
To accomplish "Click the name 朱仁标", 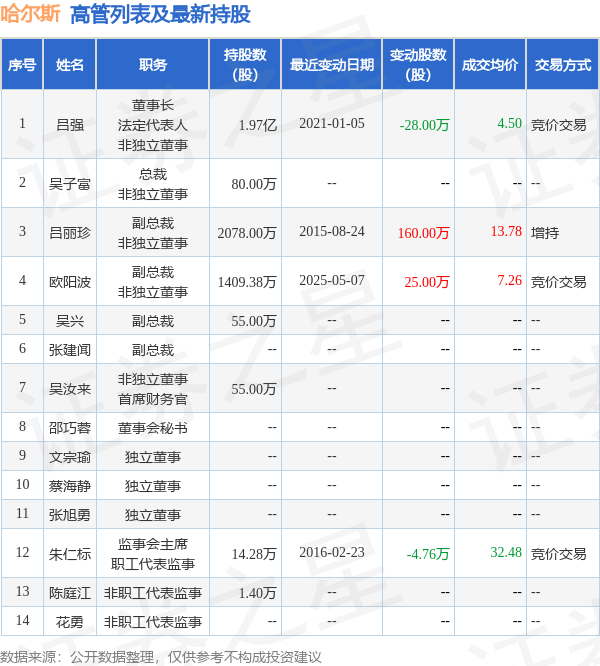I will tap(70, 554).
